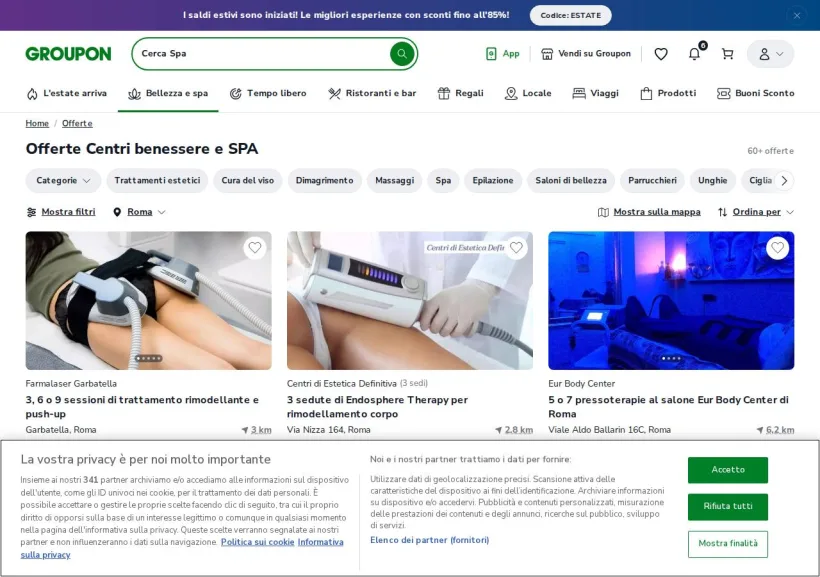Close the summer sale promo banner
820x577 pixels.
[796, 16]
